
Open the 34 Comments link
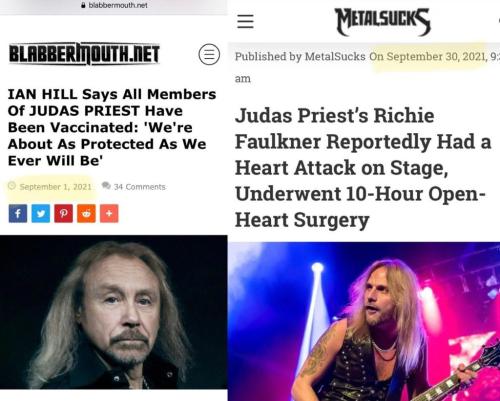pos(139,187)
